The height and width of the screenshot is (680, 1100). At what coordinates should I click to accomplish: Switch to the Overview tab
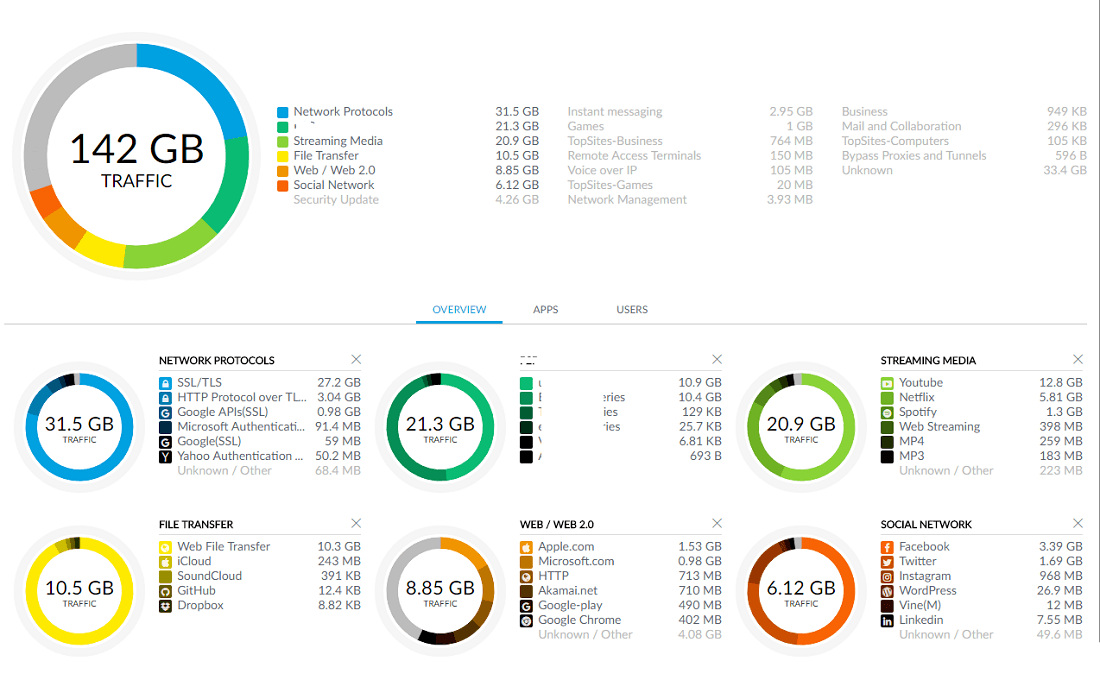coord(459,309)
